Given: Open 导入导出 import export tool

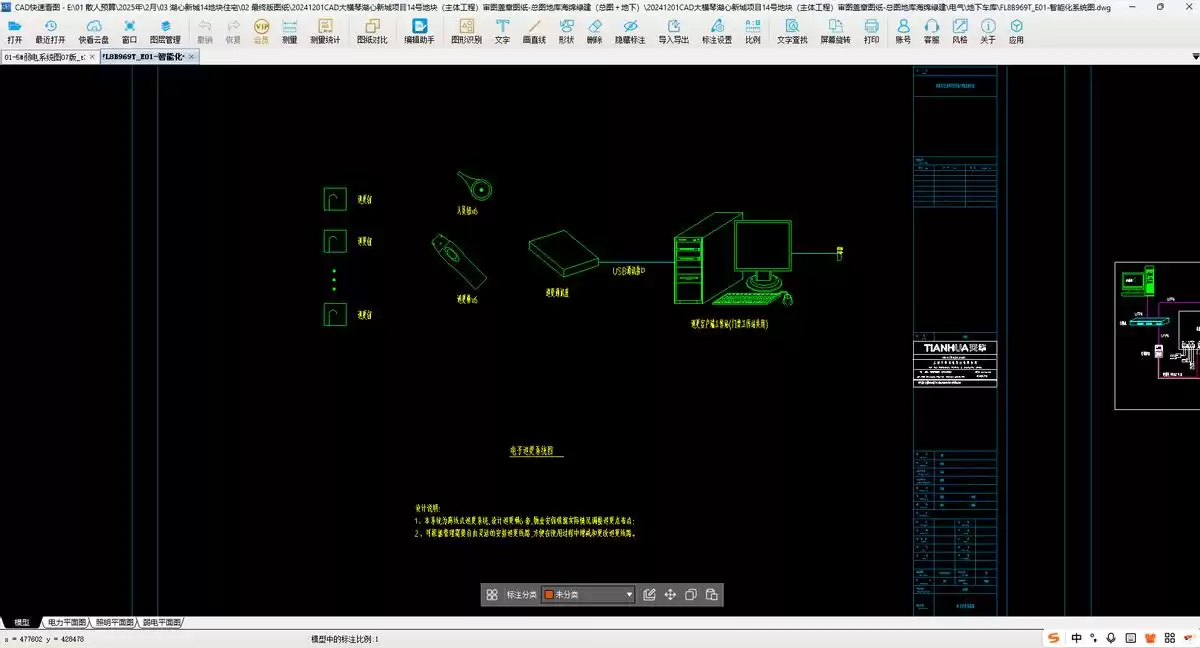Looking at the screenshot, I should point(674,31).
